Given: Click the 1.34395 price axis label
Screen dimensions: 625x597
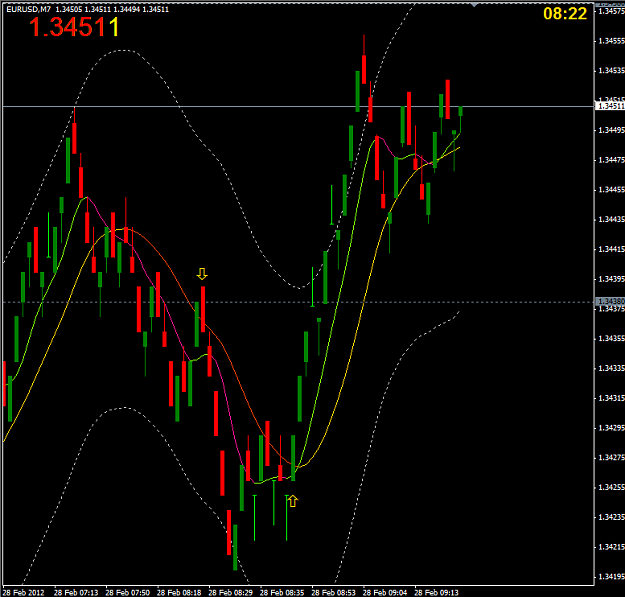Looking at the screenshot, I should pos(611,279).
